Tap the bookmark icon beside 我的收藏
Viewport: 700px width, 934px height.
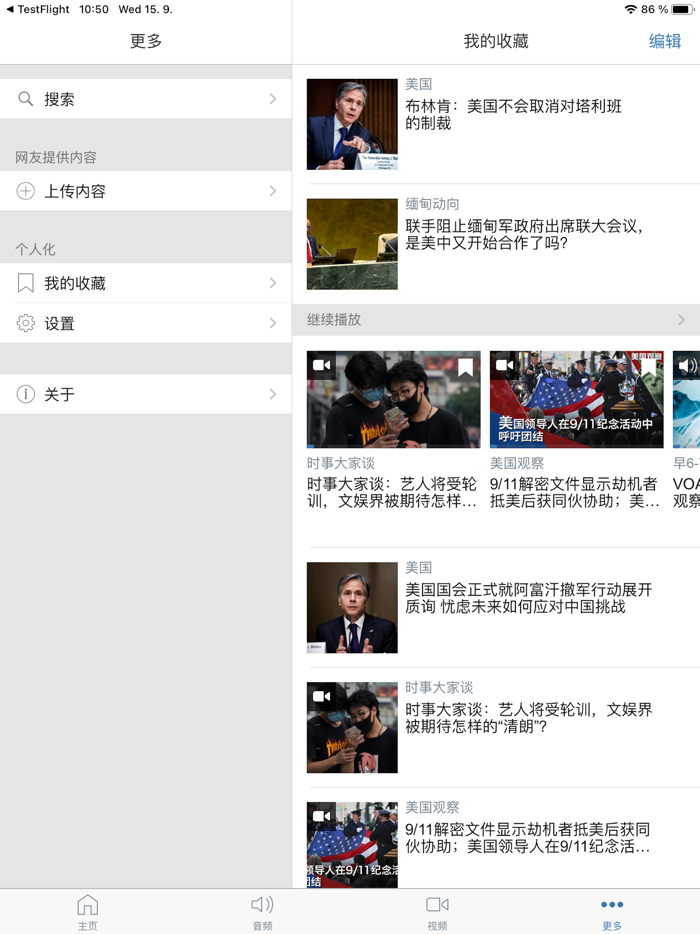coord(25,283)
